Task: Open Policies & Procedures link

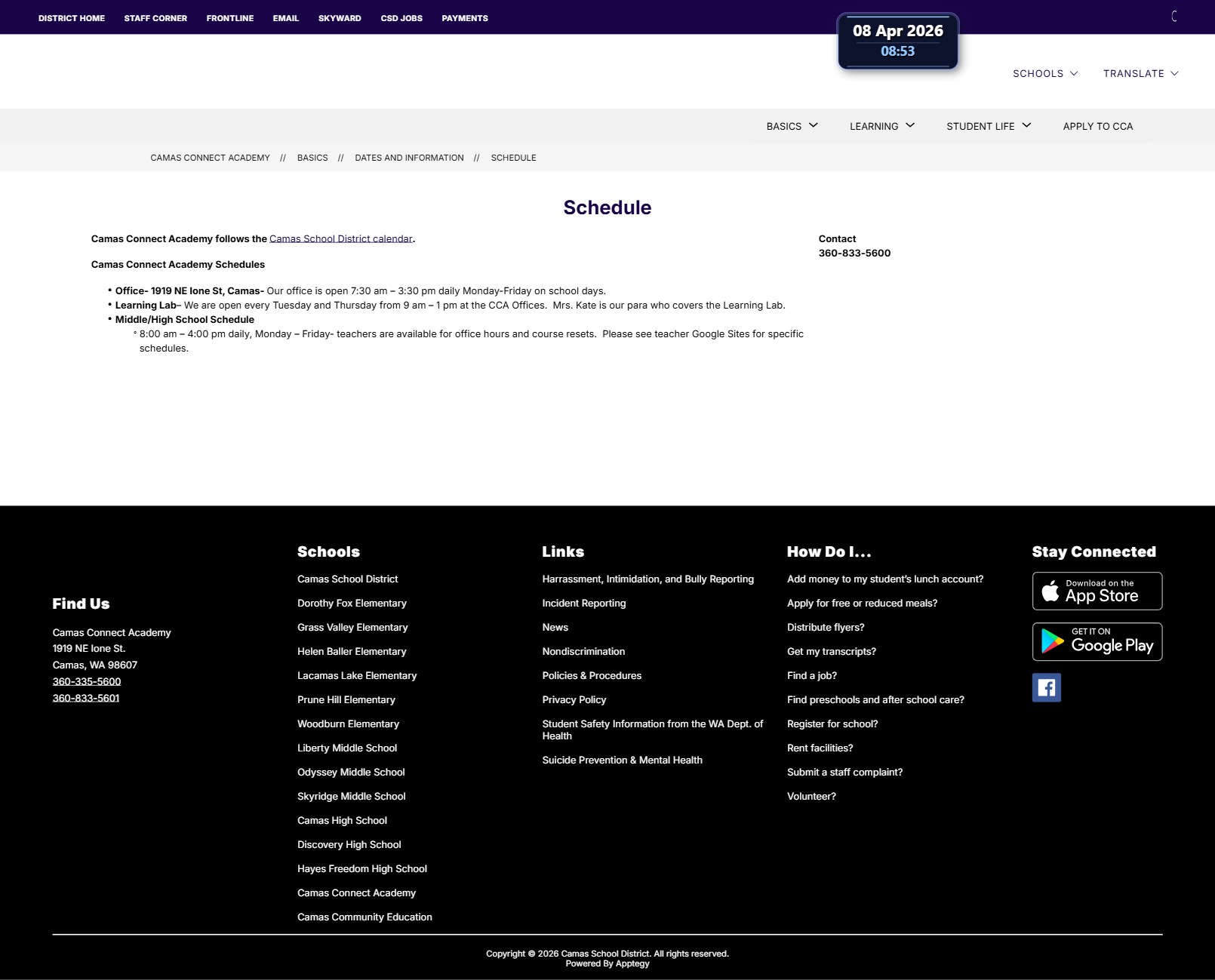Action: 592,675
